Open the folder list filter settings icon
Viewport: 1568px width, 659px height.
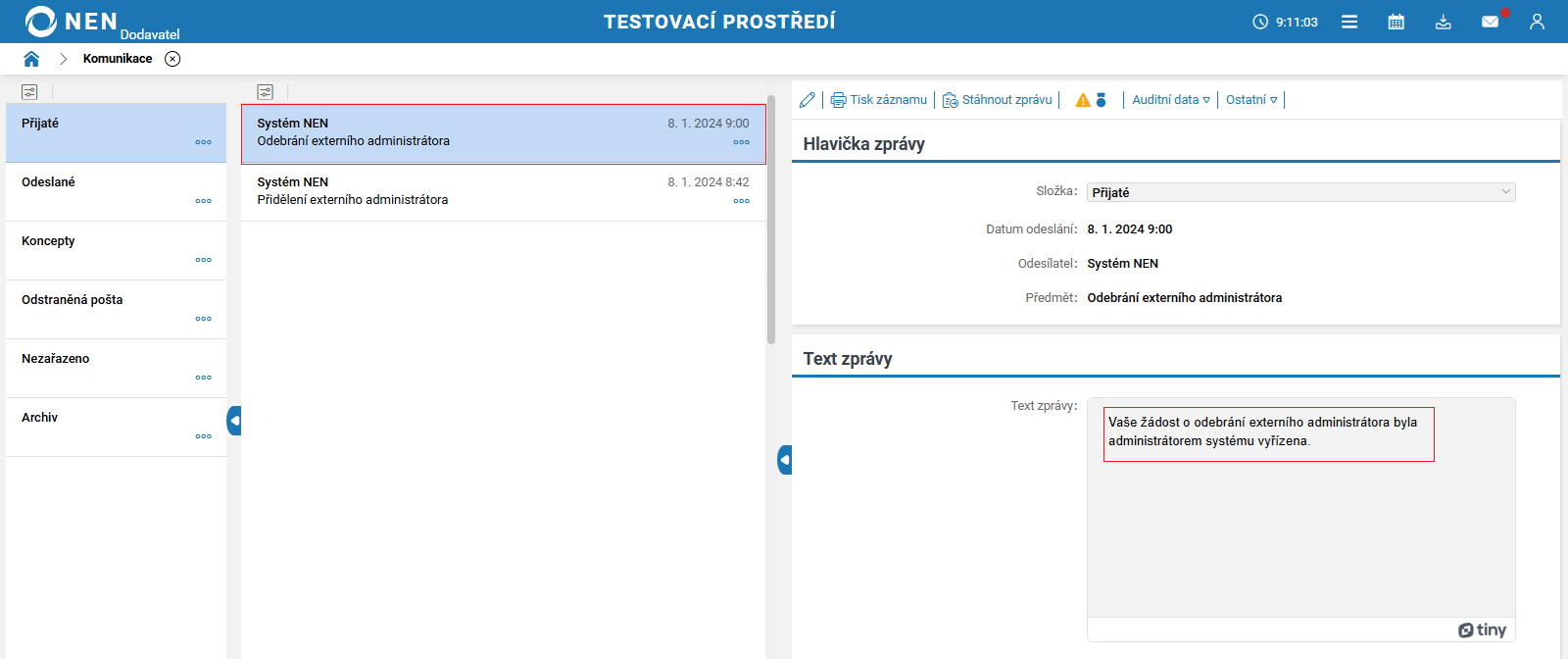click(x=29, y=92)
